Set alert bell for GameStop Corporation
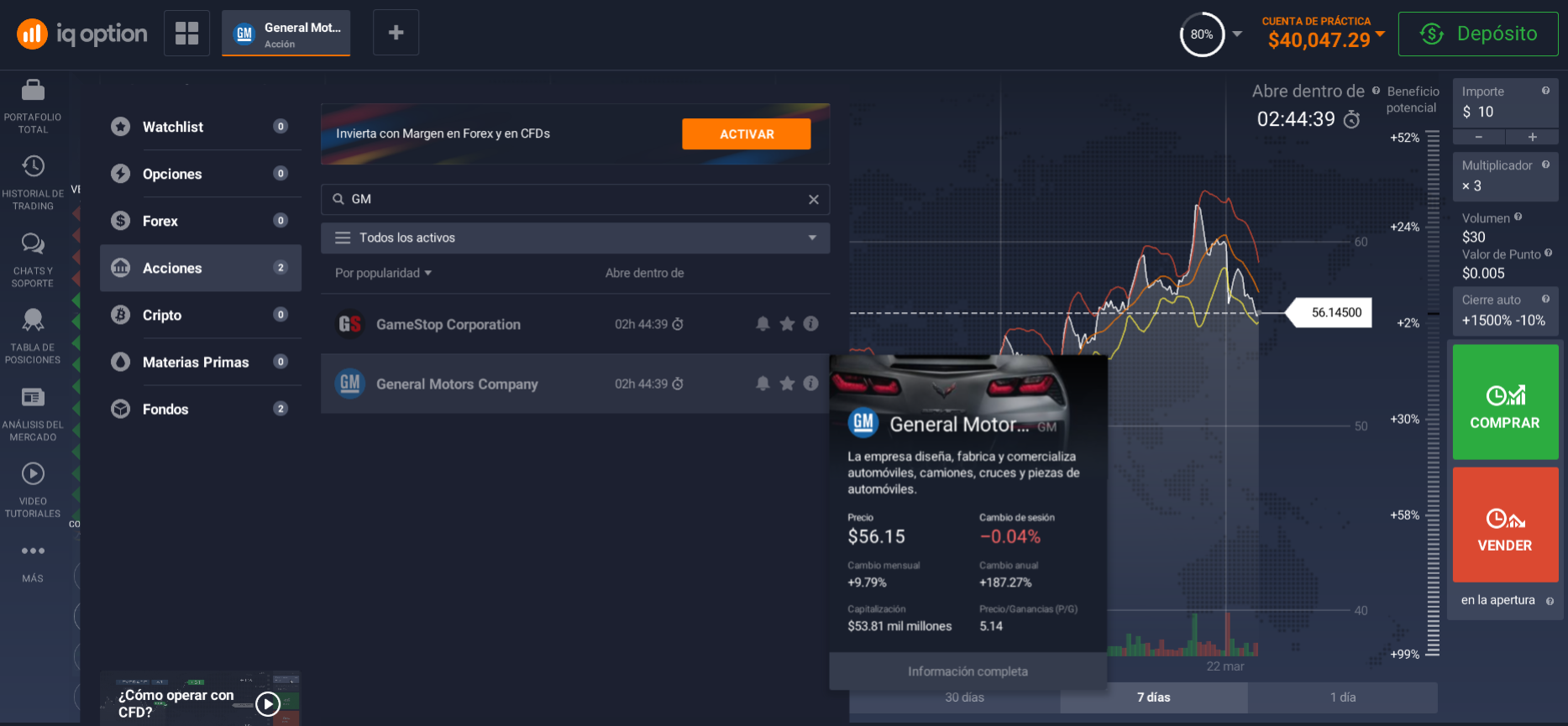This screenshot has height=726, width=1568. [763, 323]
